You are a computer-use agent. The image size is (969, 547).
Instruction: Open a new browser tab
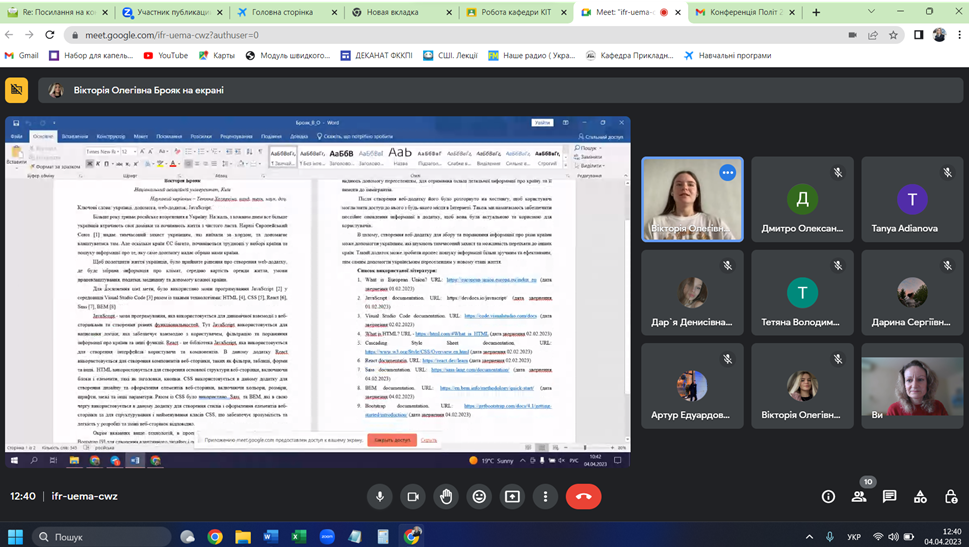[816, 12]
